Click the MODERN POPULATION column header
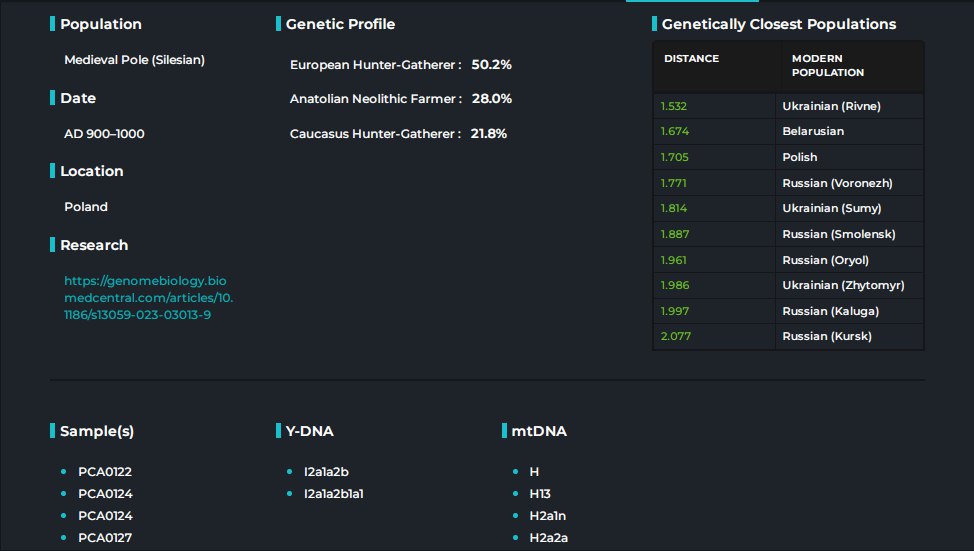The width and height of the screenshot is (974, 551). point(827,66)
